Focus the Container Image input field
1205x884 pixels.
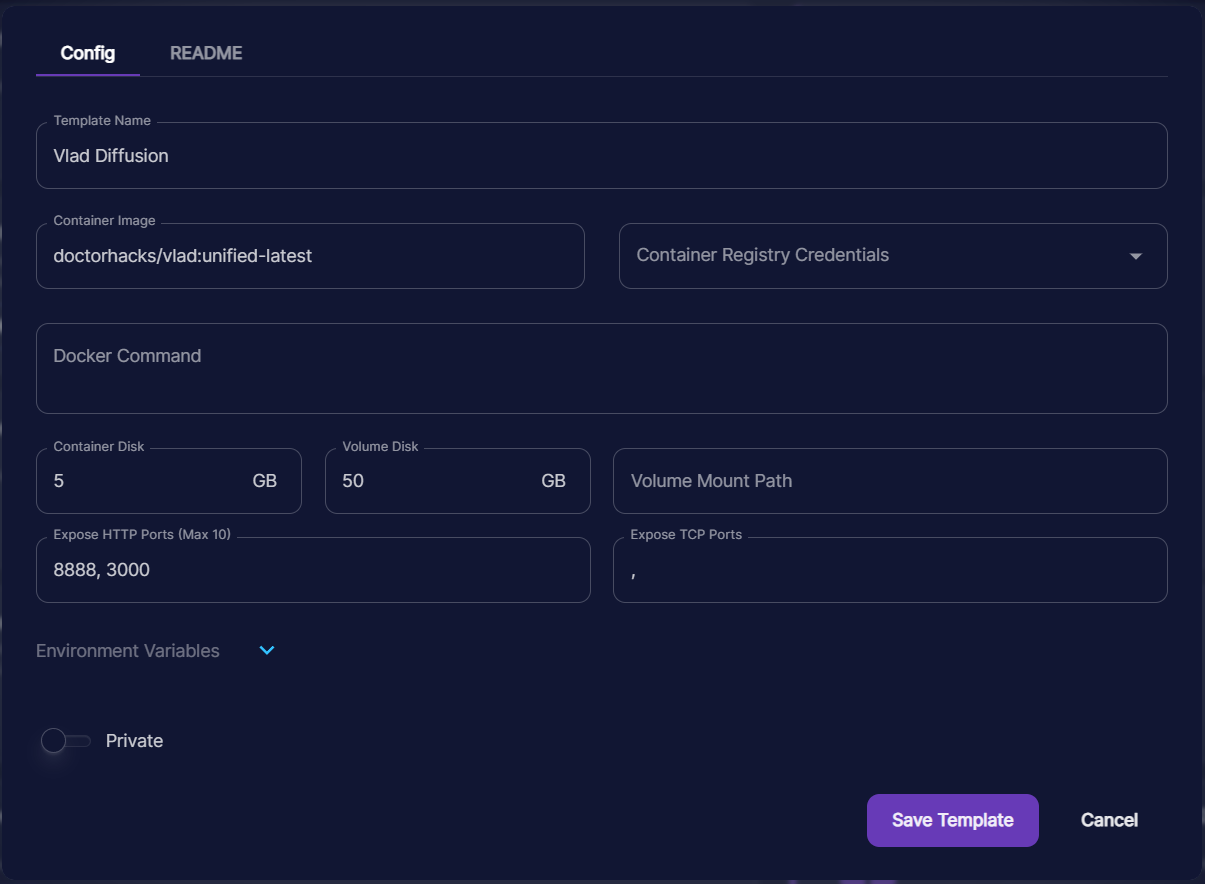[x=310, y=256]
